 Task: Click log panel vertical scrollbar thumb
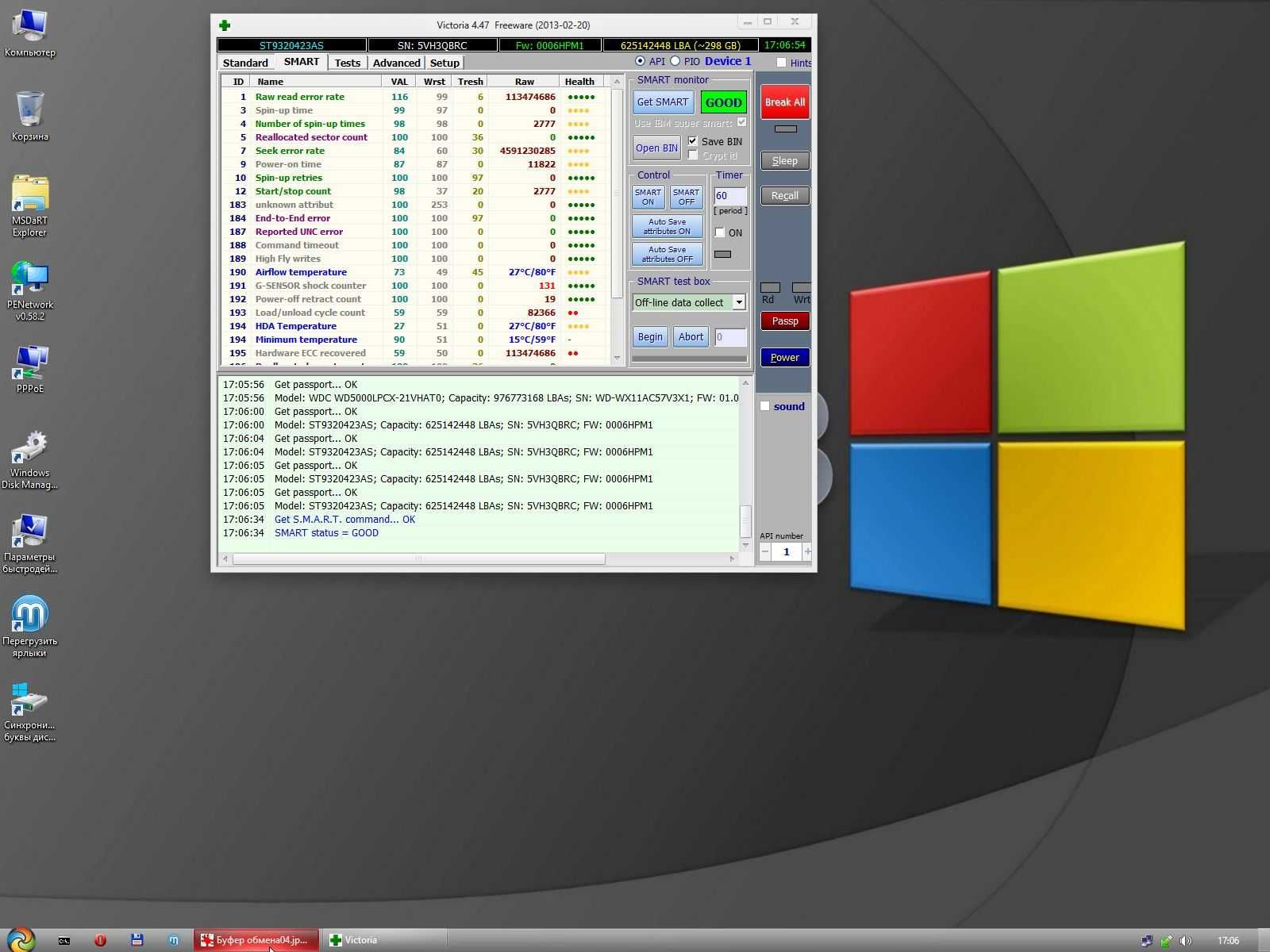pos(745,521)
